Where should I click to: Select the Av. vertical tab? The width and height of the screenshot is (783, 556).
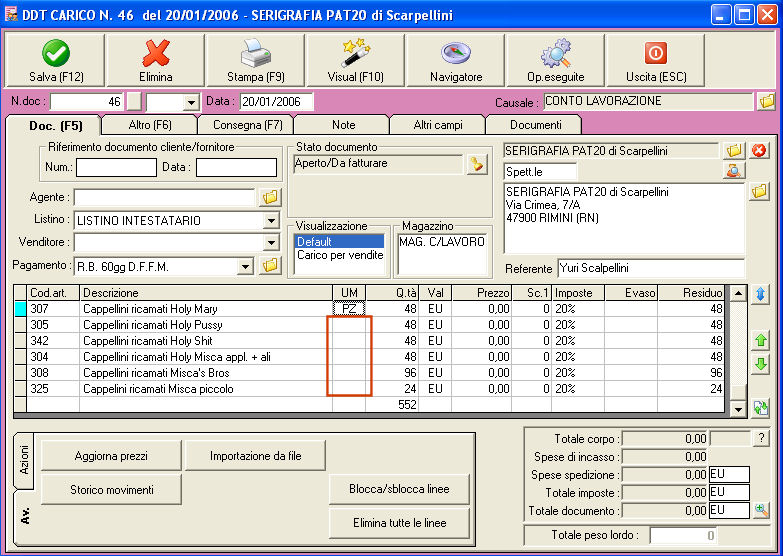pos(24,516)
